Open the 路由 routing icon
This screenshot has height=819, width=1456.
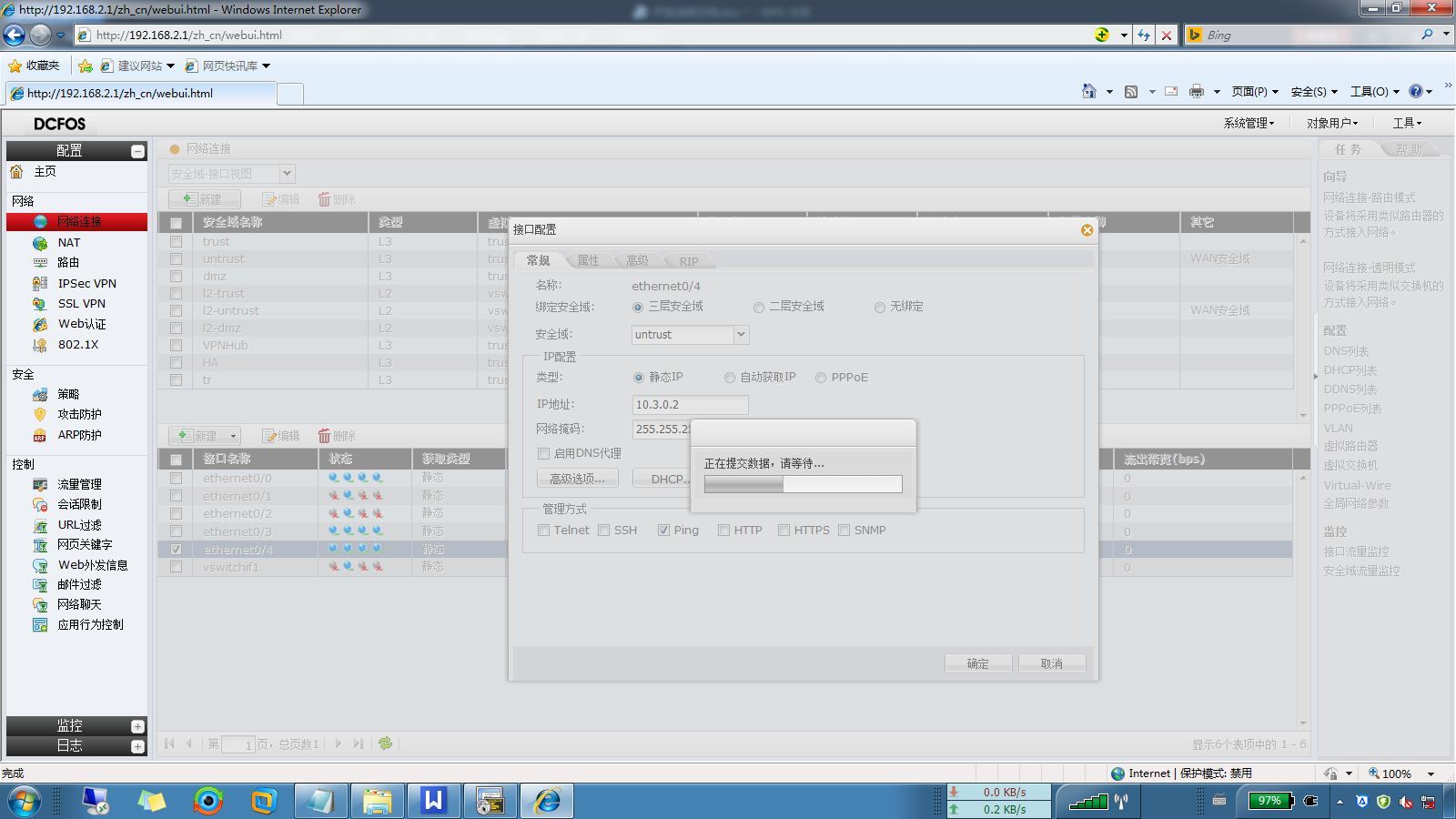click(40, 262)
